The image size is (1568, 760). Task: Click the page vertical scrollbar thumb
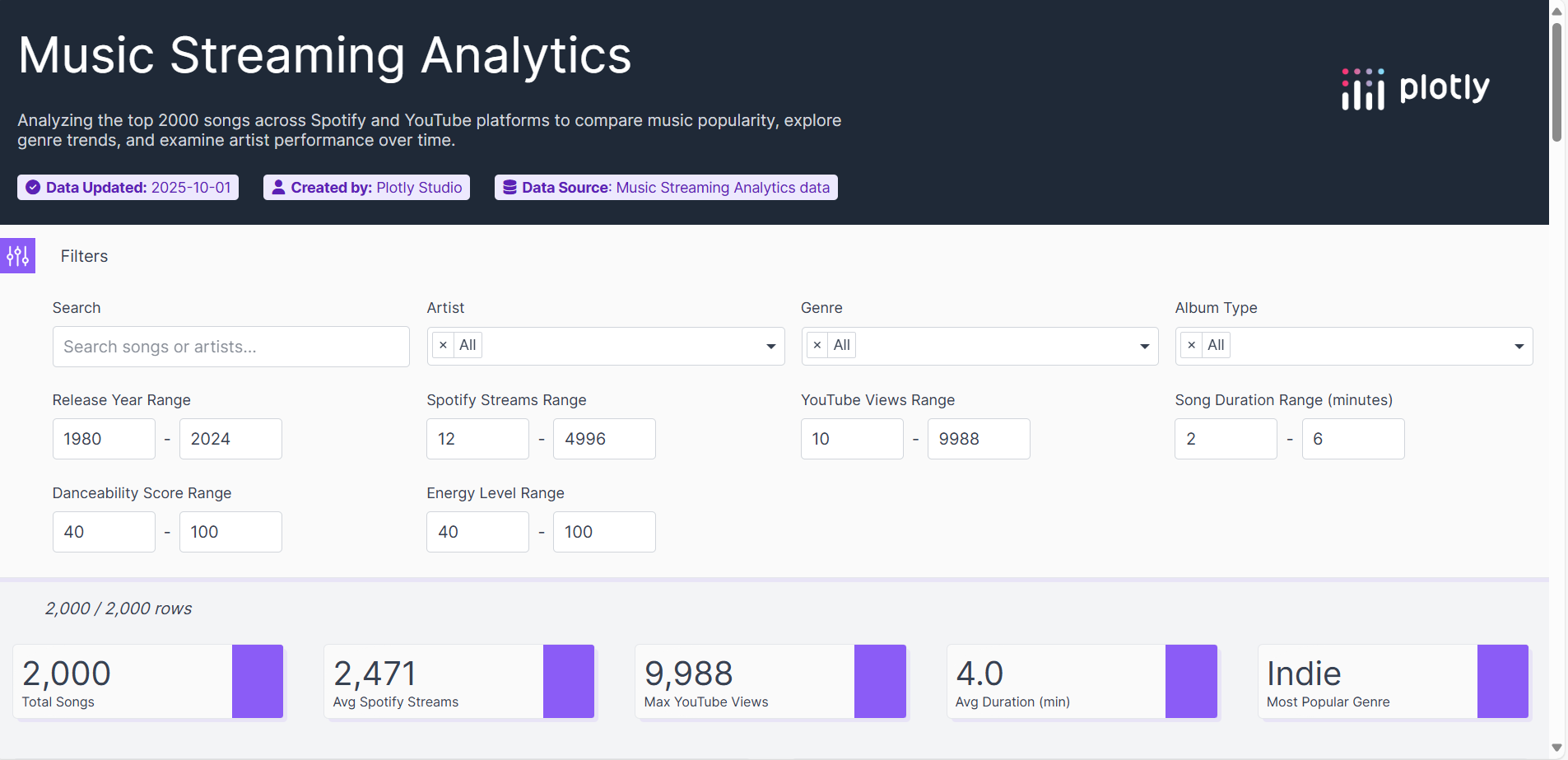click(1556, 82)
